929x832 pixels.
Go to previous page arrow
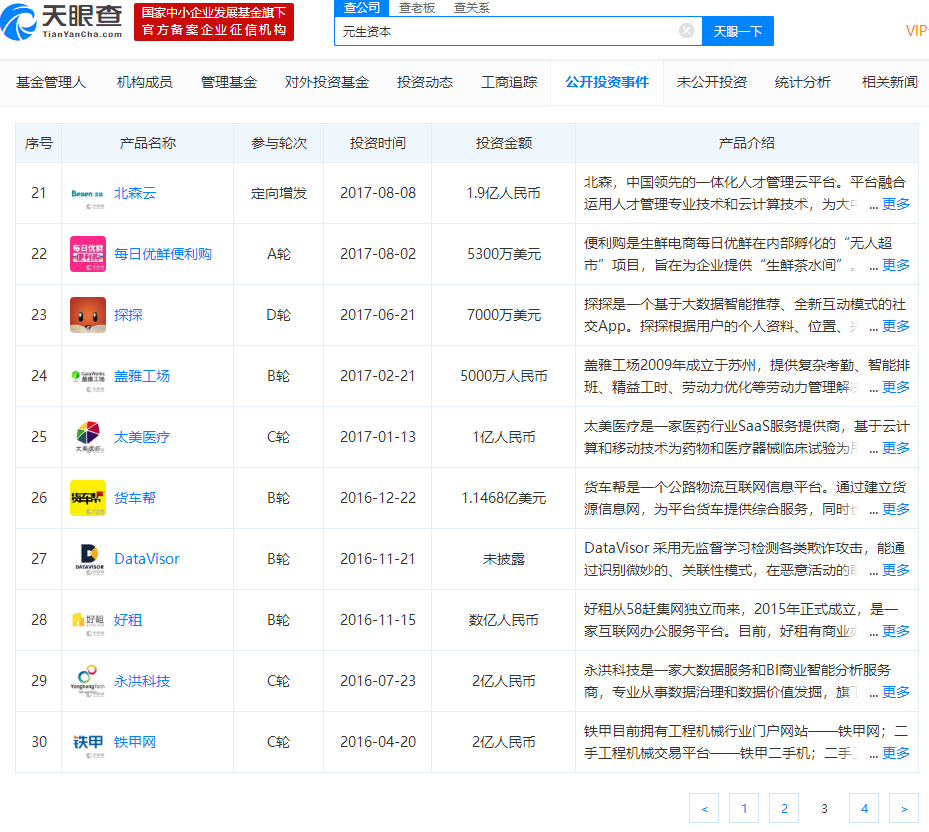(x=704, y=808)
